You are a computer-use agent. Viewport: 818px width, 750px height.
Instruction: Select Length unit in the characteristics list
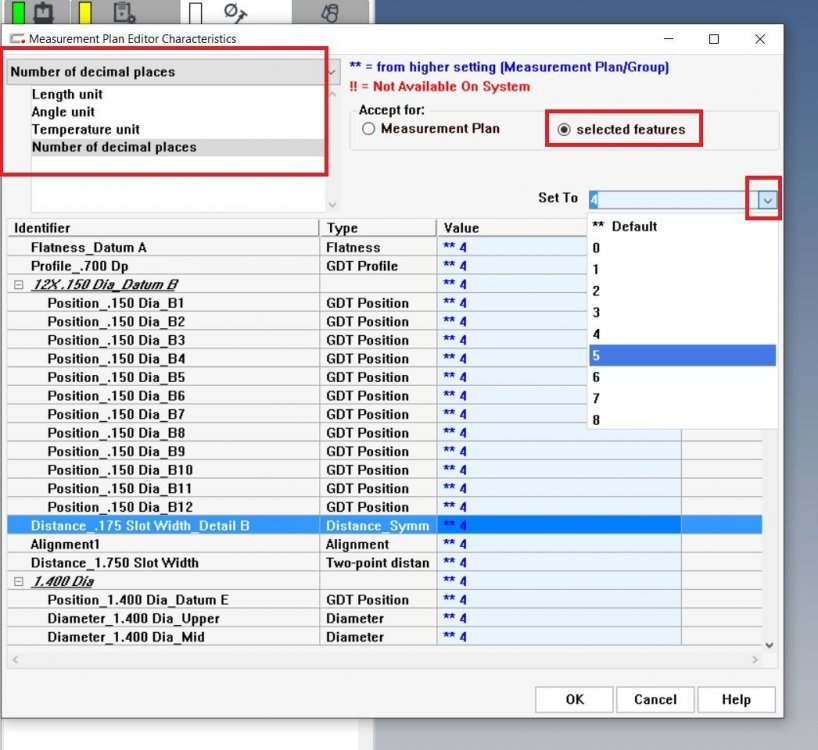(x=67, y=94)
